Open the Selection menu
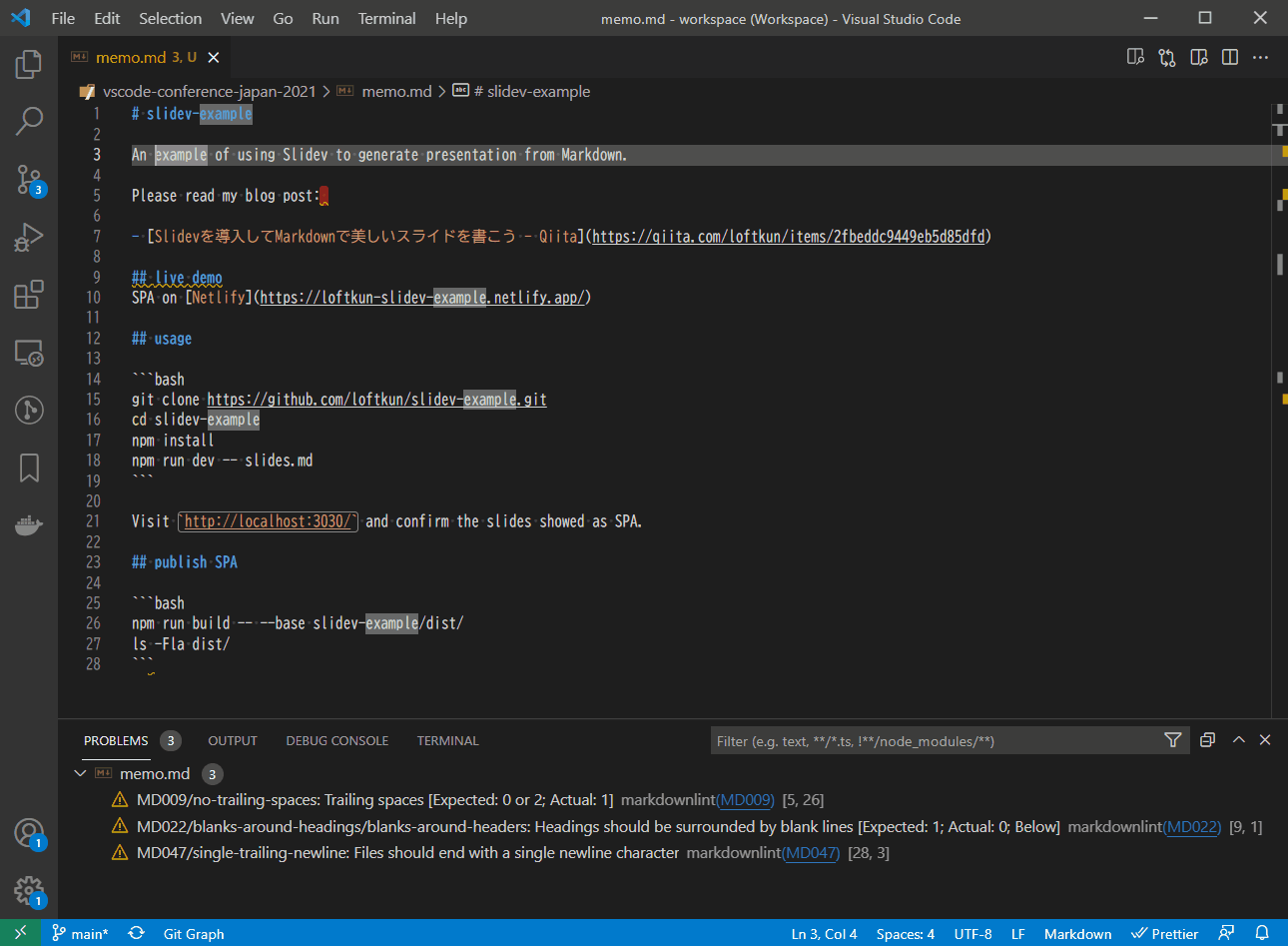Image resolution: width=1288 pixels, height=946 pixels. point(170,18)
